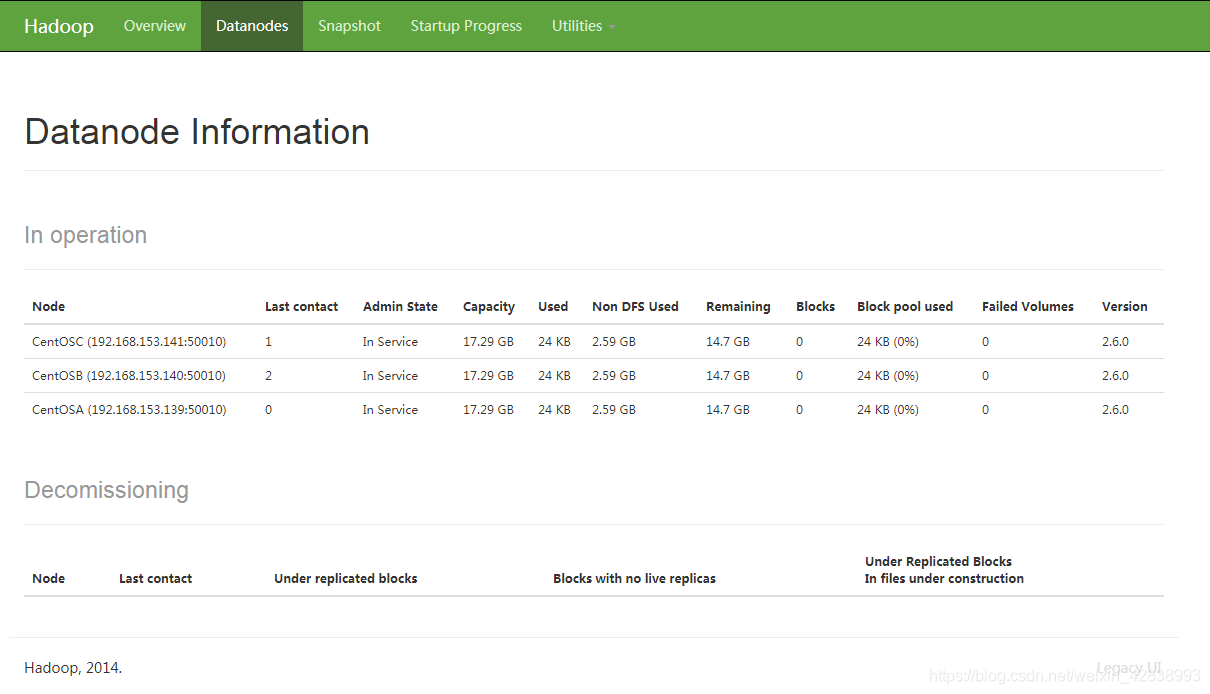Click the Blocks column header
1210x694 pixels.
coord(815,307)
